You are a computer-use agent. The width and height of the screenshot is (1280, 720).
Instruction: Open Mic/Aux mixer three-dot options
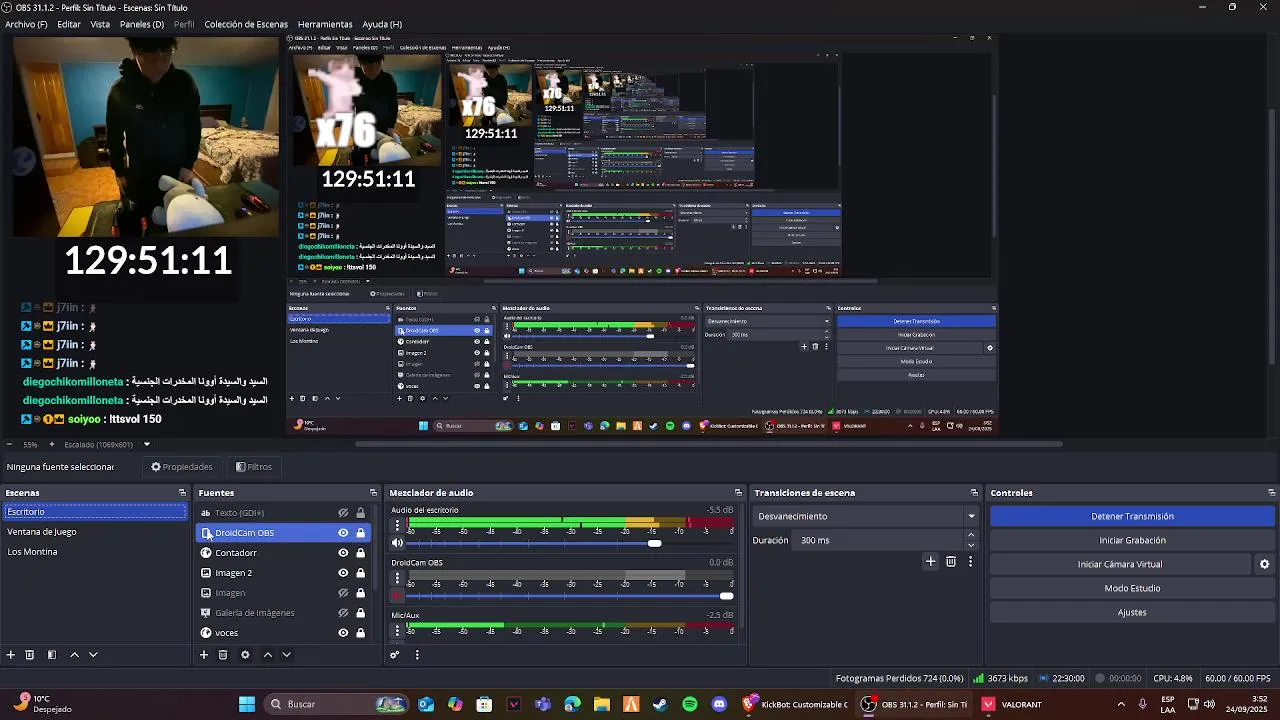point(397,631)
